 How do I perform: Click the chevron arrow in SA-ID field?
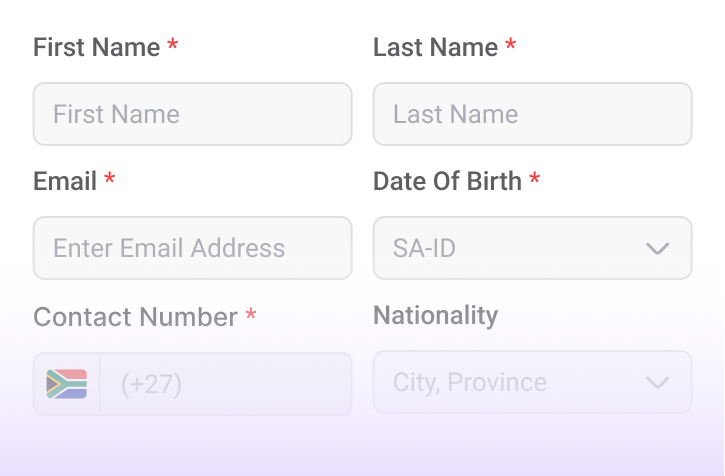pyautogui.click(x=657, y=248)
